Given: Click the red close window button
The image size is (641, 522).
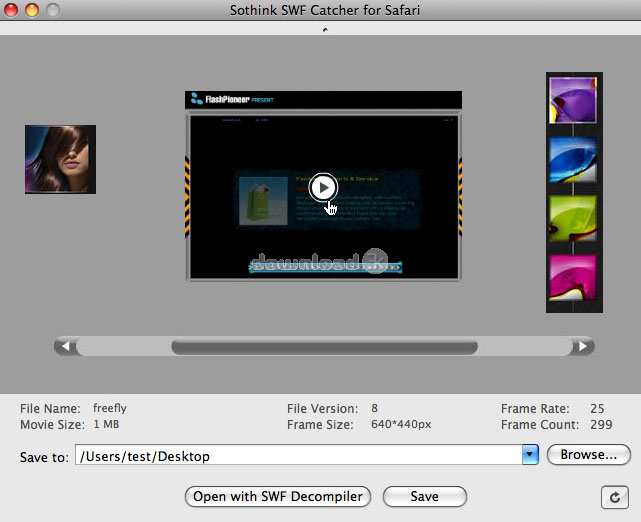Looking at the screenshot, I should pyautogui.click(x=11, y=10).
